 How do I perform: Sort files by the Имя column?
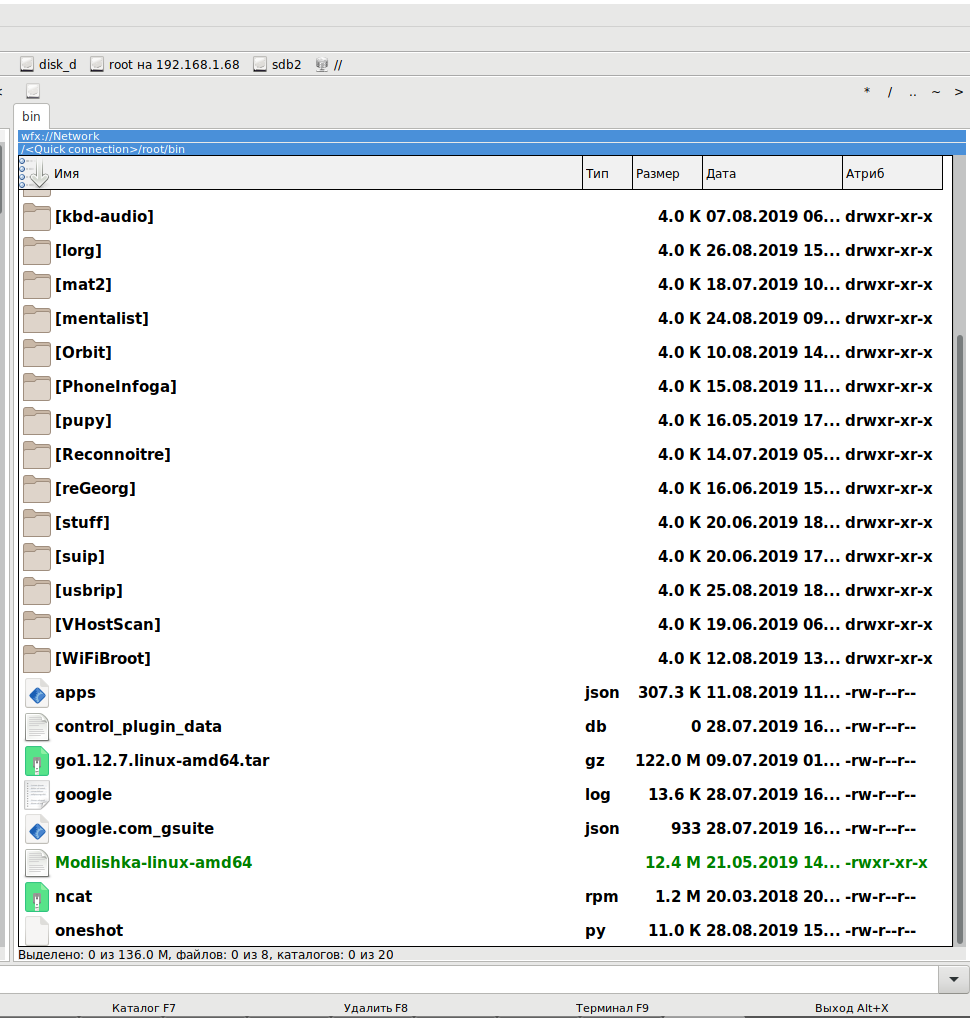click(300, 173)
